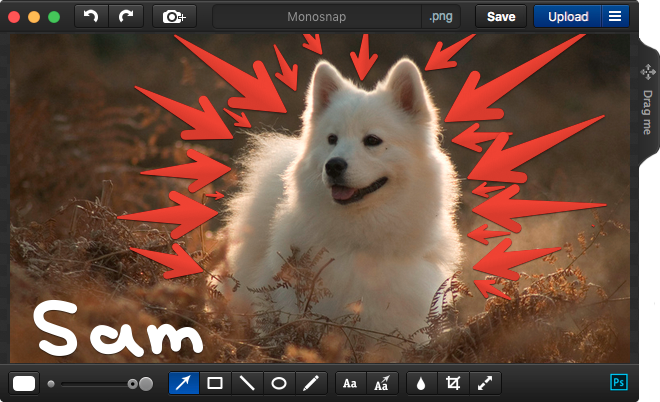The width and height of the screenshot is (660, 402).
Task: Click the Save button
Action: tap(501, 16)
